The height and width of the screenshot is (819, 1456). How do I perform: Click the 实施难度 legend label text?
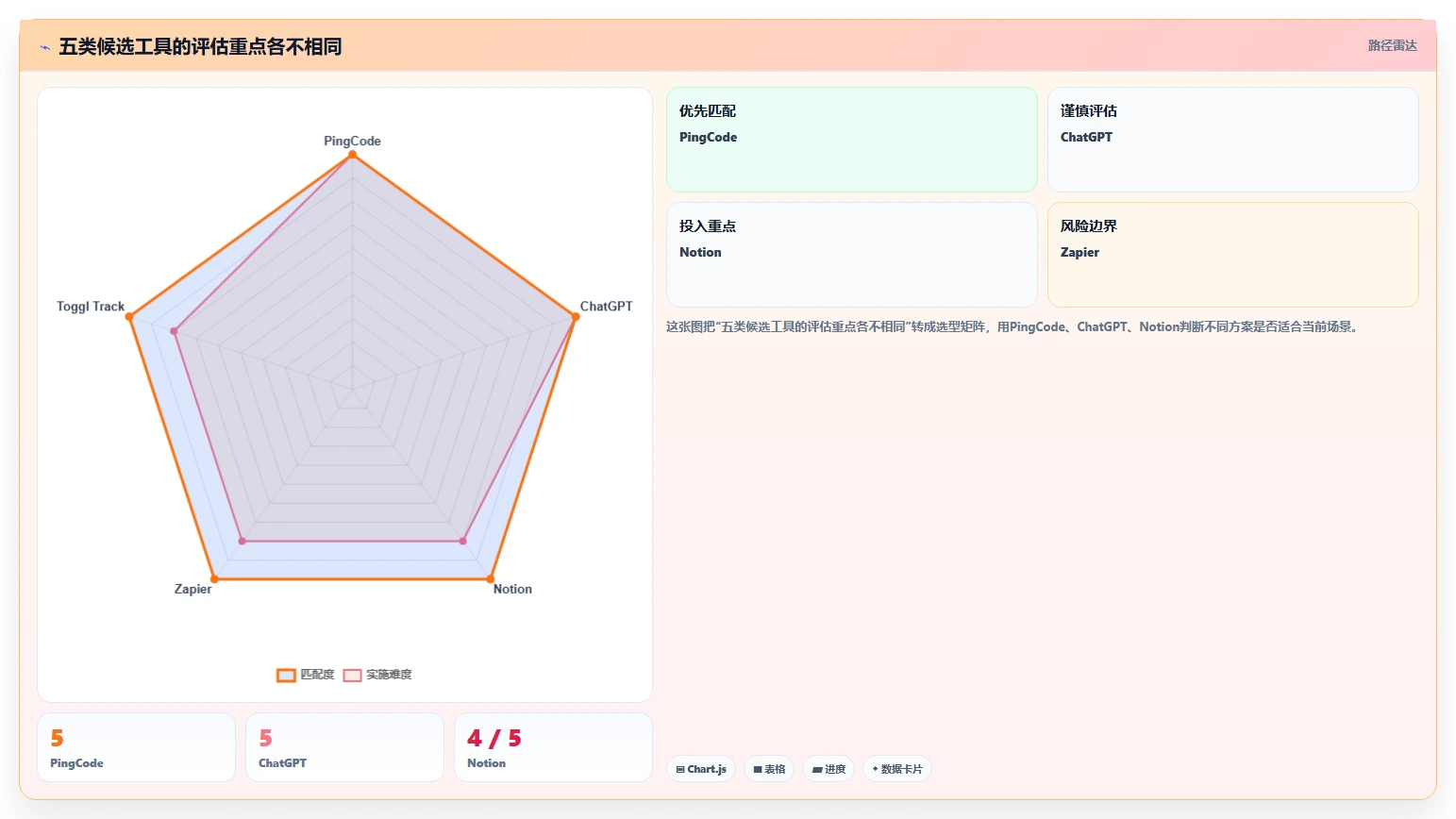tap(389, 675)
